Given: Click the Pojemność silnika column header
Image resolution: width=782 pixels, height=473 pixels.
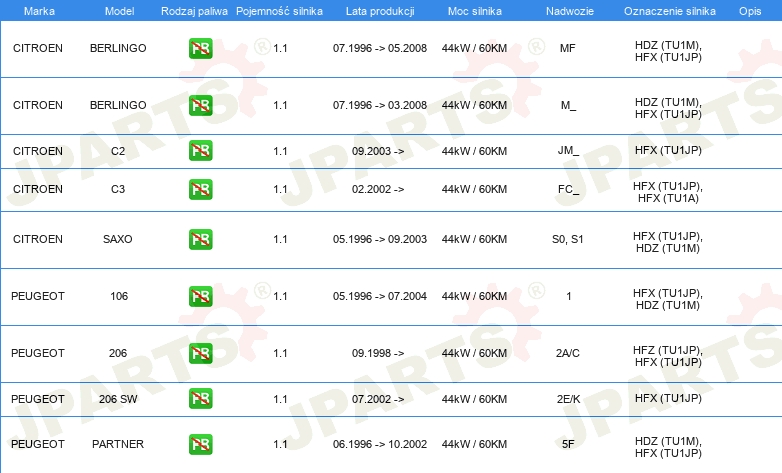Looking at the screenshot, I should point(279,11).
